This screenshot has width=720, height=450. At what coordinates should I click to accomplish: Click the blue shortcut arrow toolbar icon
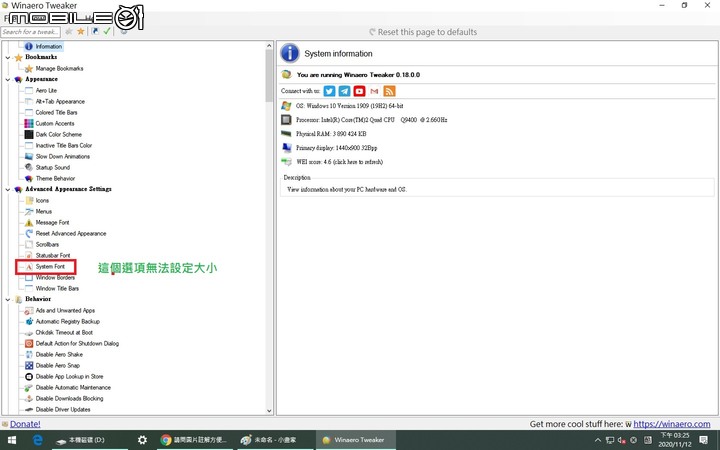point(95,32)
